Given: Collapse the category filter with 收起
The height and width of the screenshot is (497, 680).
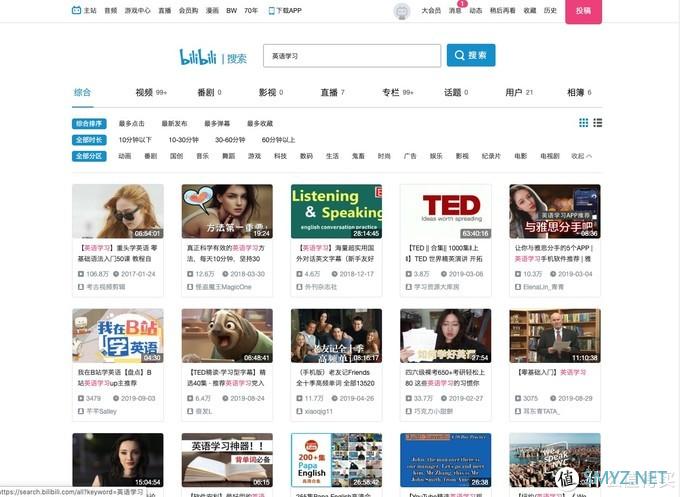Looking at the screenshot, I should tap(582, 156).
